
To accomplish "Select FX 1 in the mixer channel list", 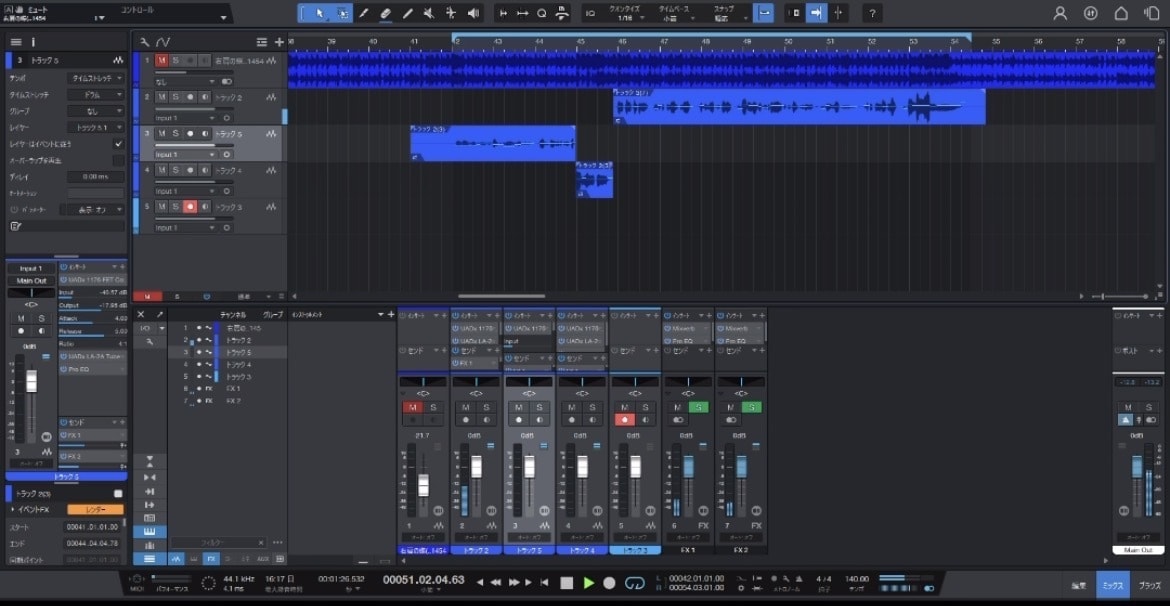I will pyautogui.click(x=233, y=389).
